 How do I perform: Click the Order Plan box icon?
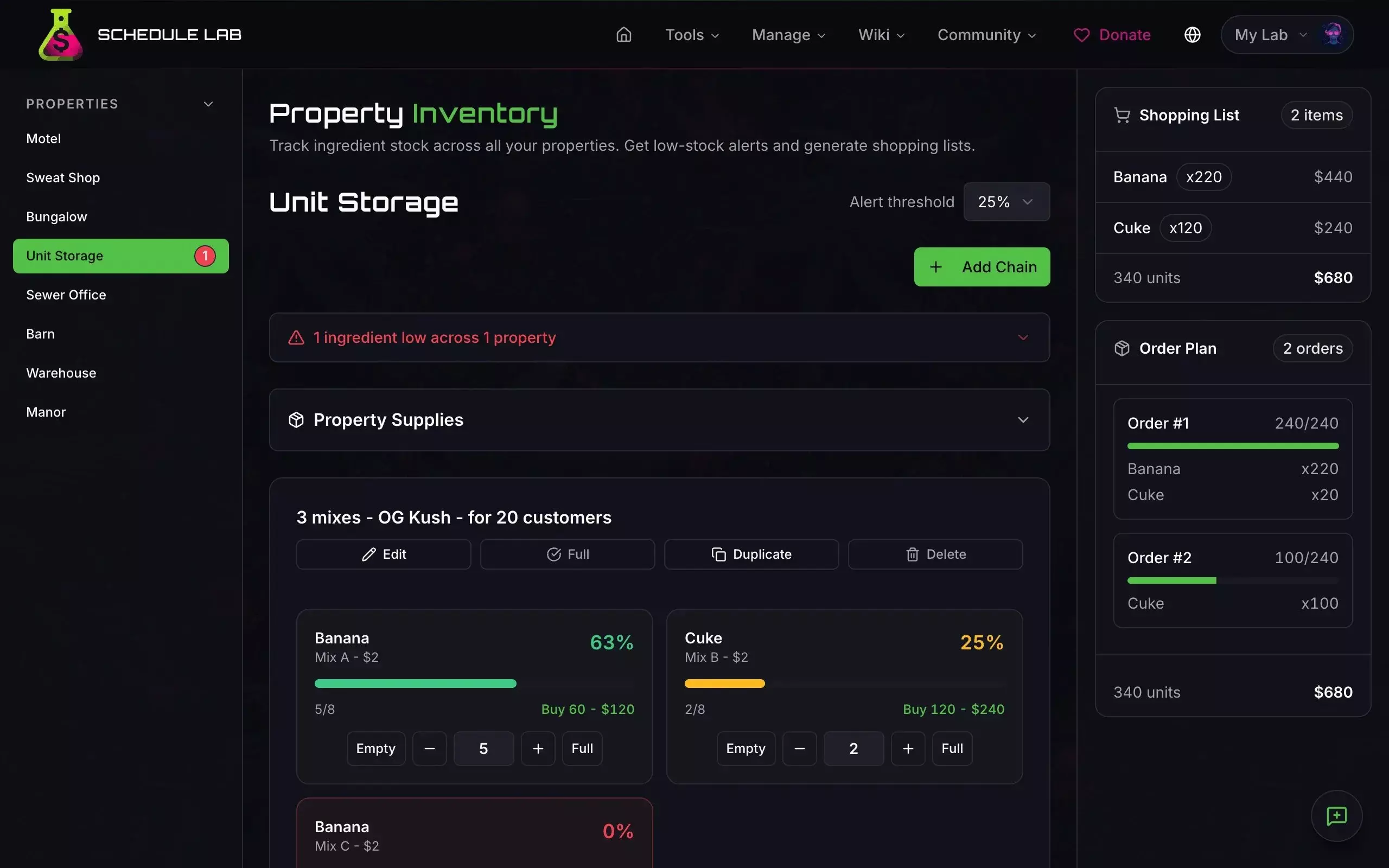1122,348
